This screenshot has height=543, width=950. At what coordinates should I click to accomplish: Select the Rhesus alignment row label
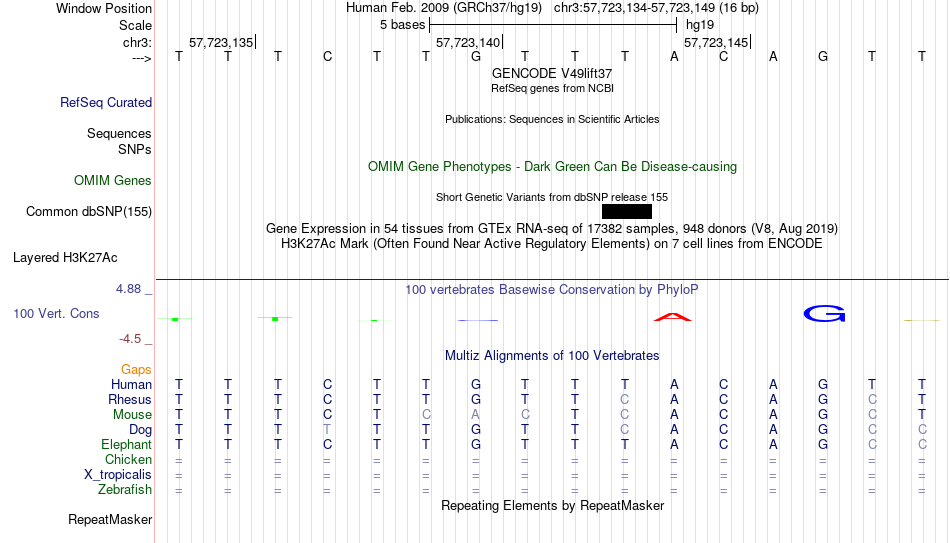pos(130,400)
